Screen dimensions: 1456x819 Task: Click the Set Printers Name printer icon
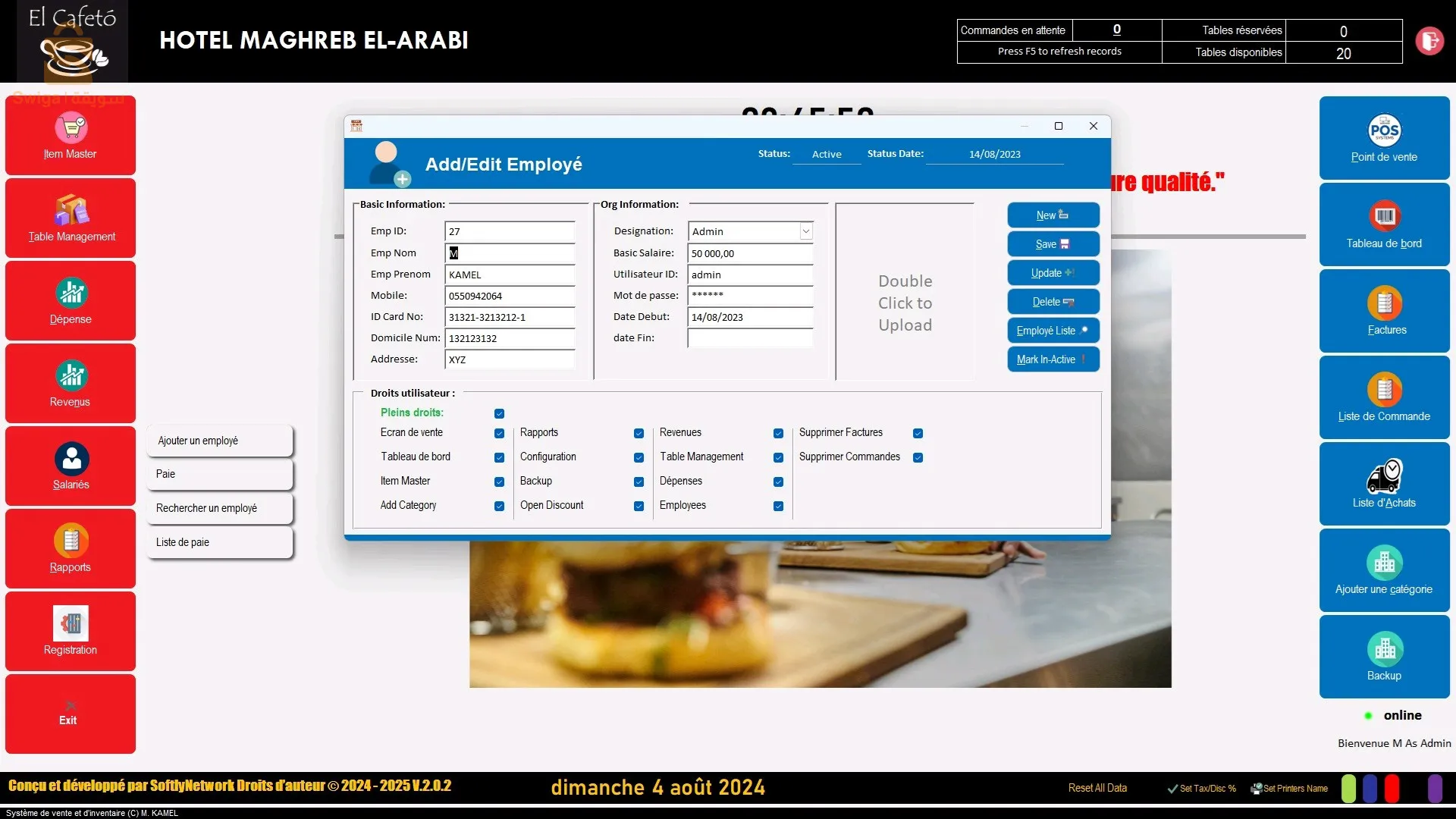pyautogui.click(x=1257, y=789)
